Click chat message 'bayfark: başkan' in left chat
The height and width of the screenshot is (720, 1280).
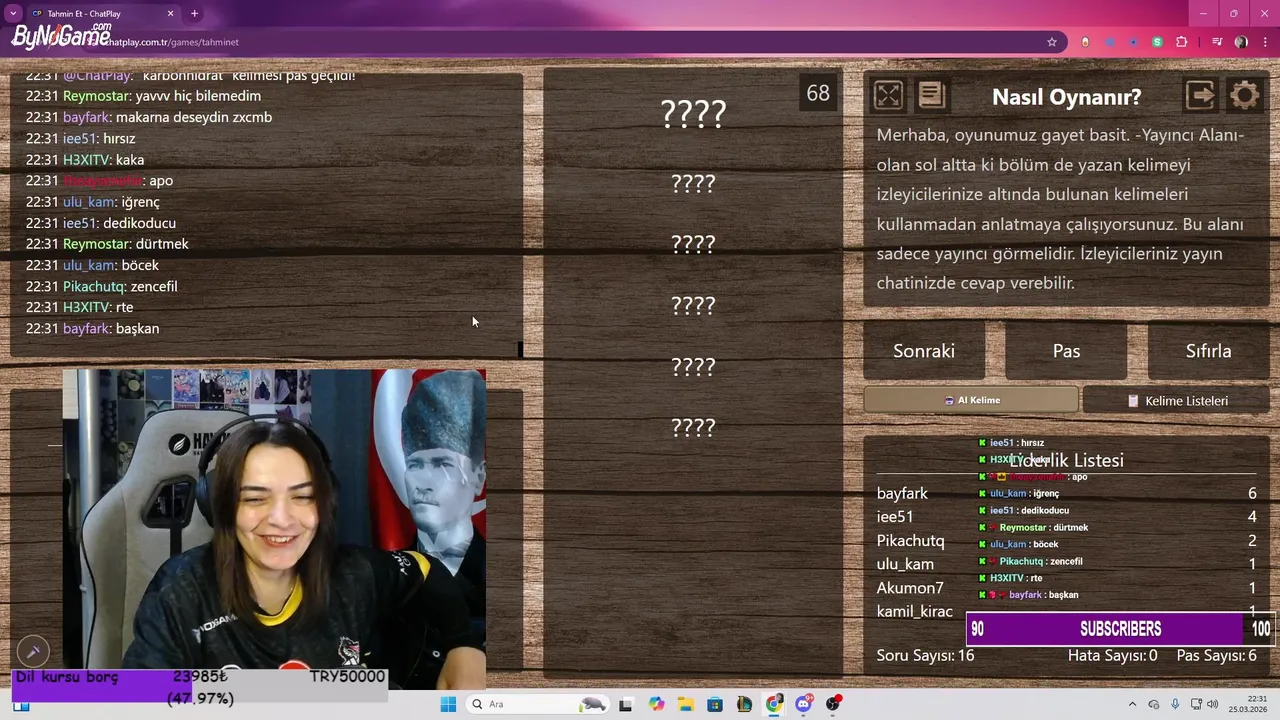[x=92, y=328]
